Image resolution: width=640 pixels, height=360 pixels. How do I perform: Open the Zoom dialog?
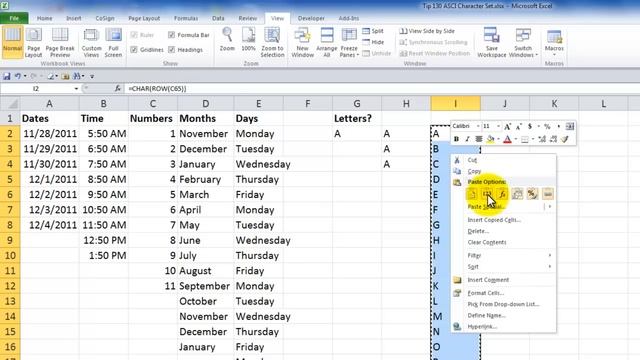pyautogui.click(x=227, y=40)
